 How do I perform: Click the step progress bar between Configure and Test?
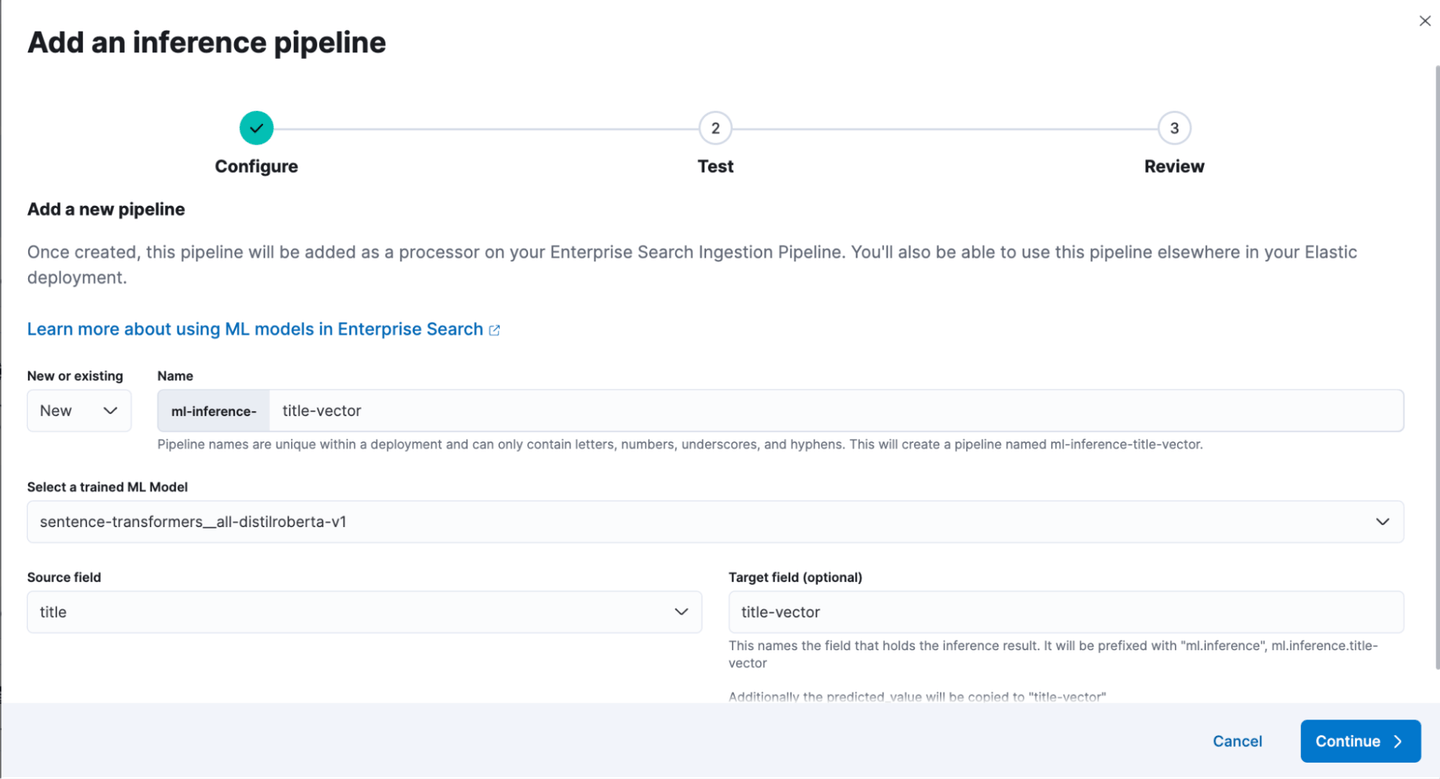485,128
